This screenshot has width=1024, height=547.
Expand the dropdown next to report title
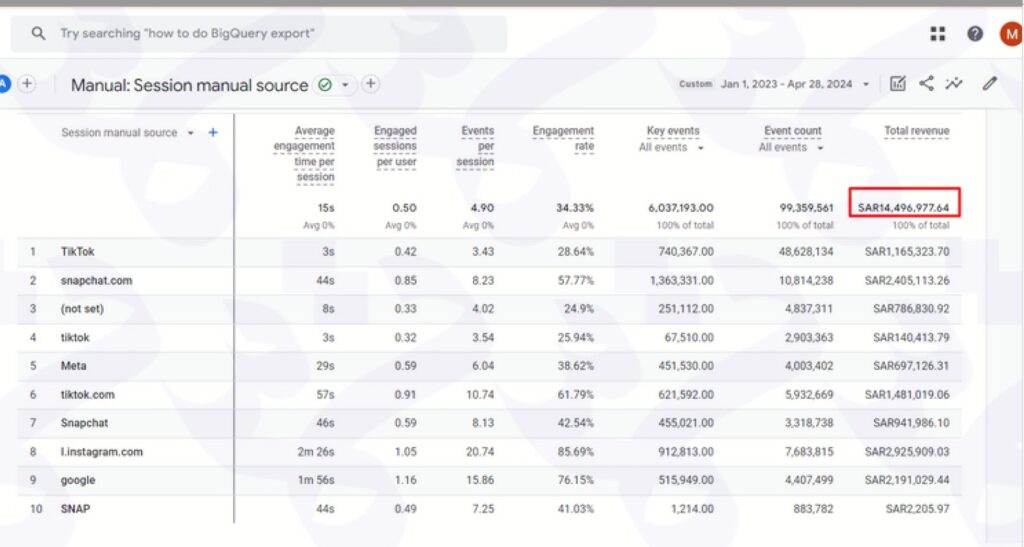point(345,85)
